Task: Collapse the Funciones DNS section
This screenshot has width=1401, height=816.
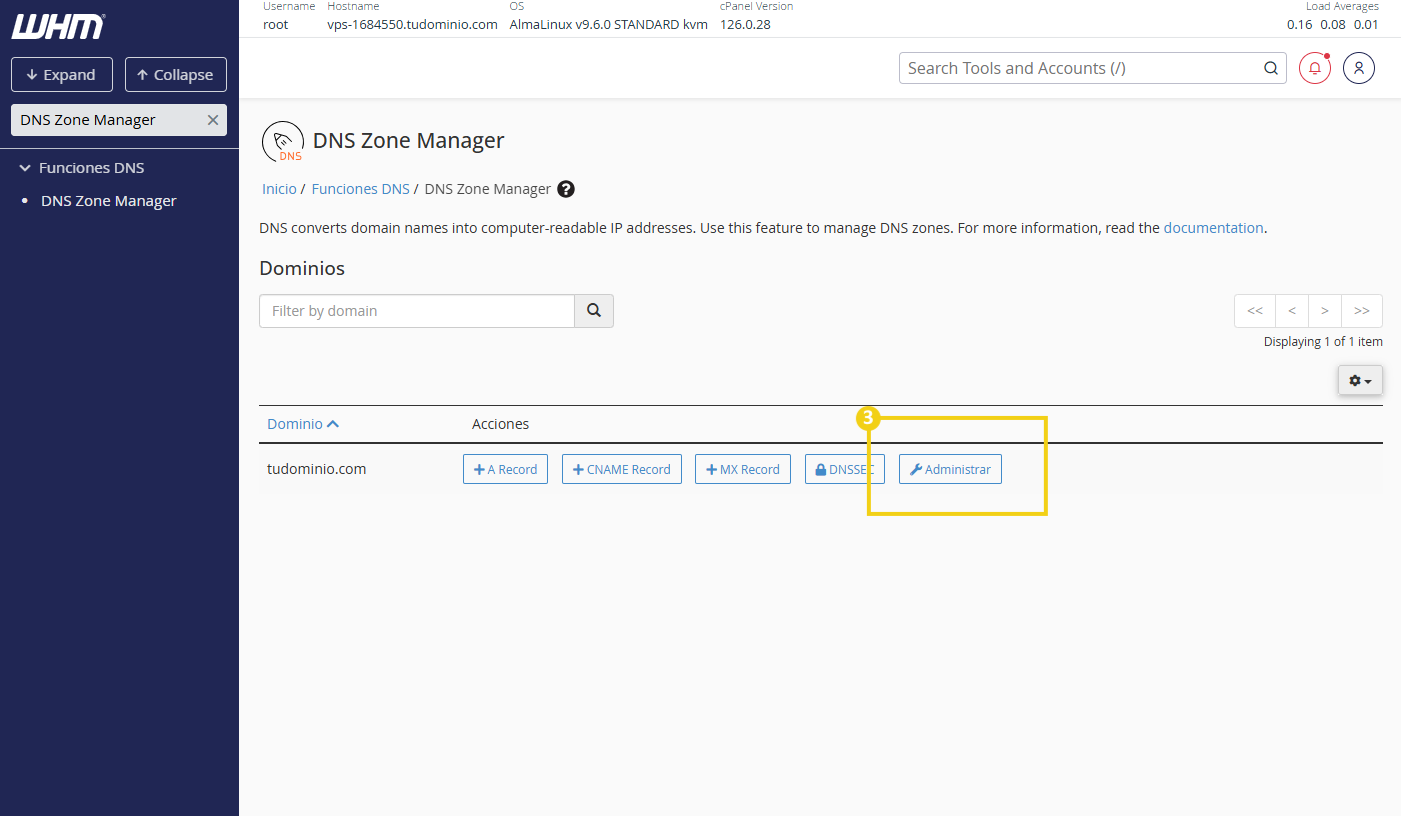Action: coord(26,168)
